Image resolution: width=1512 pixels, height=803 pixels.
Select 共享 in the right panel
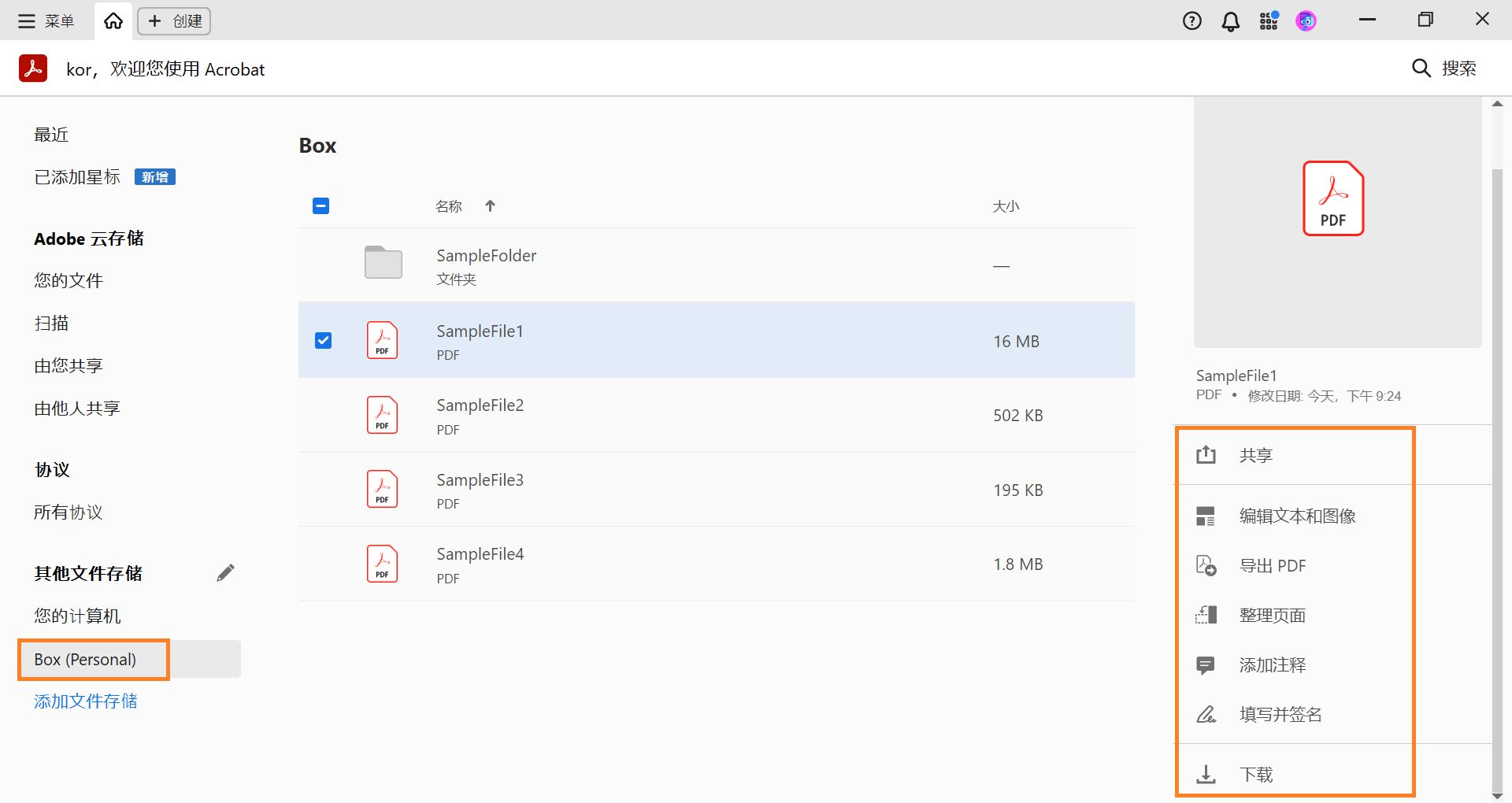tap(1255, 456)
